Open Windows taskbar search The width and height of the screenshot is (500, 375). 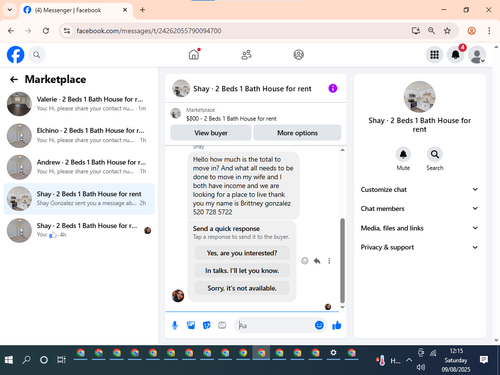pos(26,360)
